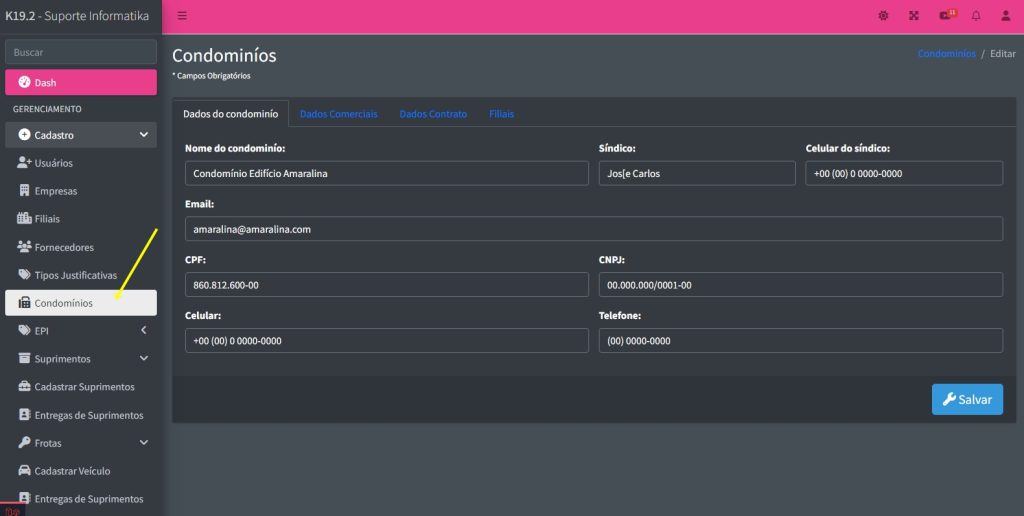Image resolution: width=1024 pixels, height=516 pixels.
Task: Open Tipos Justificativas in the sidebar
Action: point(75,275)
